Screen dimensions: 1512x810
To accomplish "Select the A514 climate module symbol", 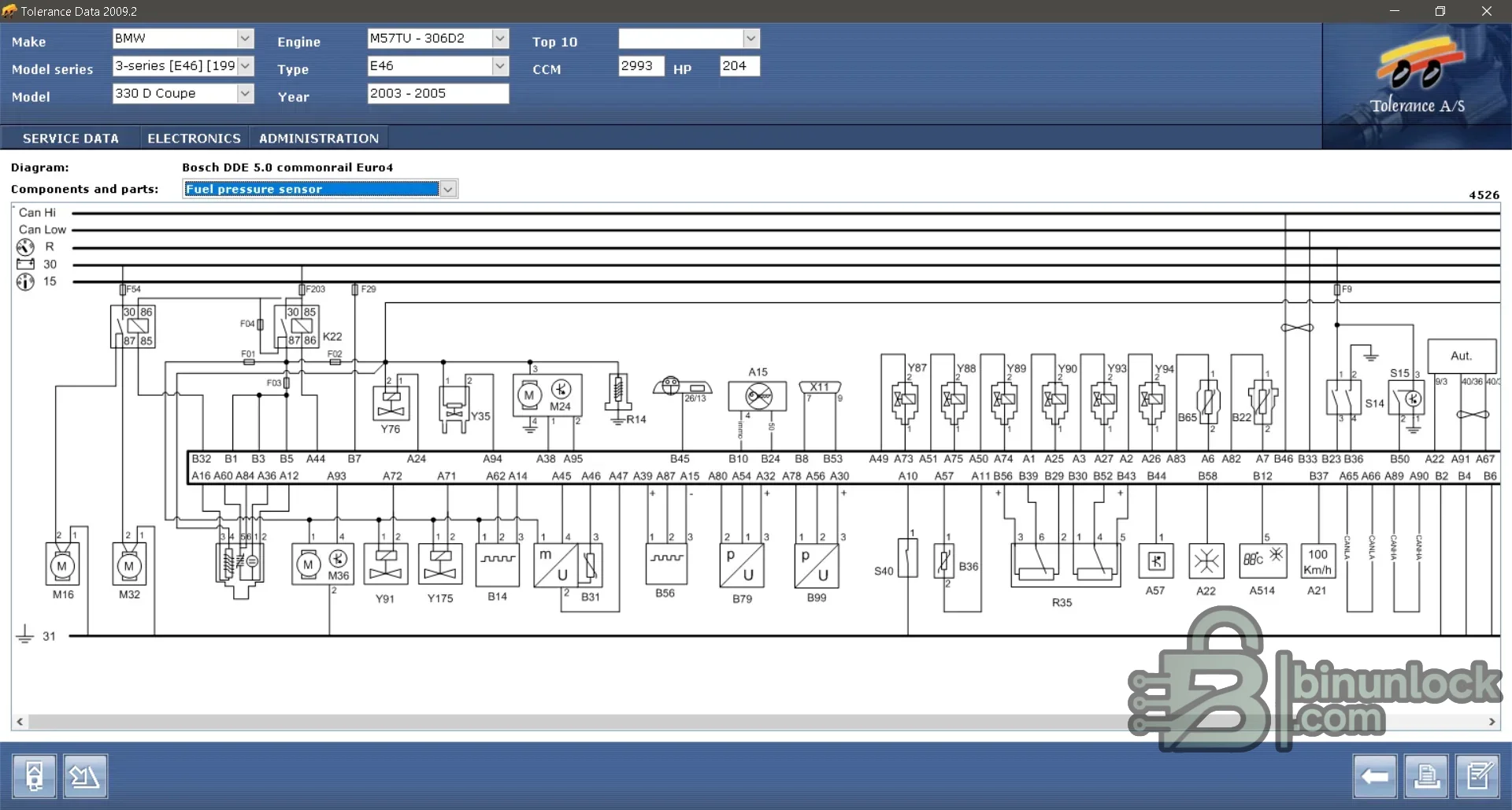I will point(1262,560).
